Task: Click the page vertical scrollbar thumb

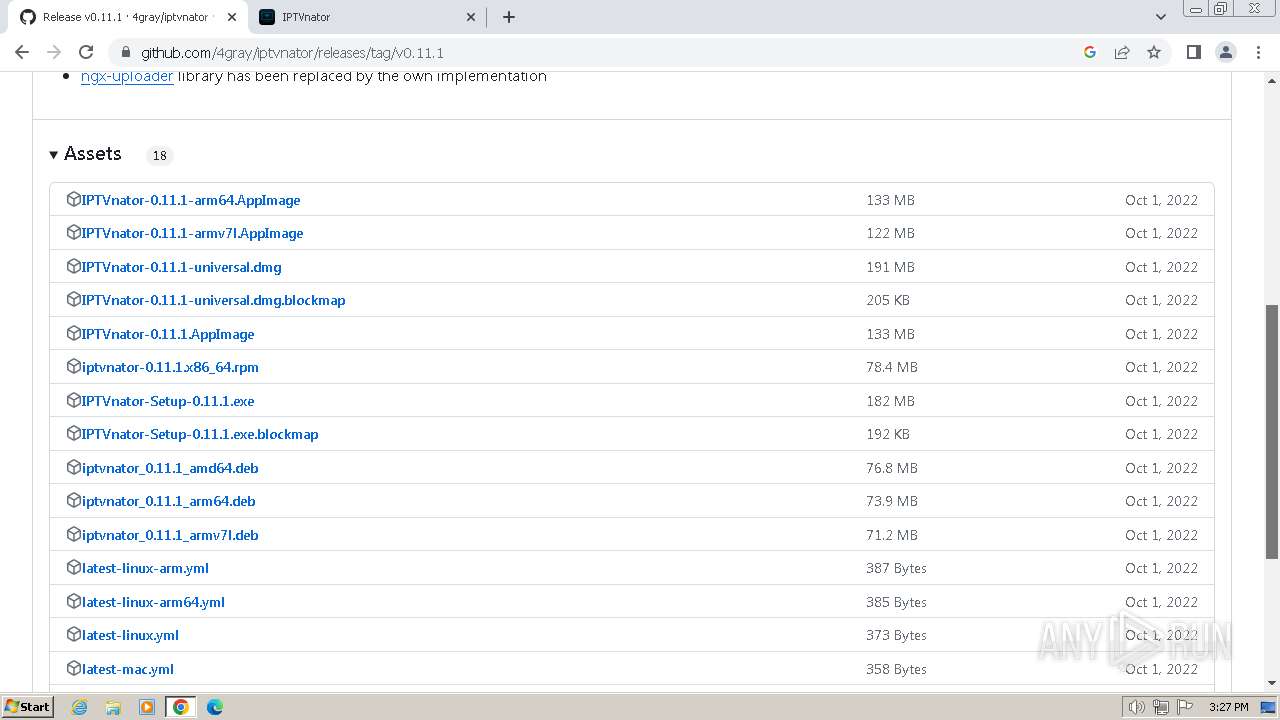Action: click(x=1272, y=432)
